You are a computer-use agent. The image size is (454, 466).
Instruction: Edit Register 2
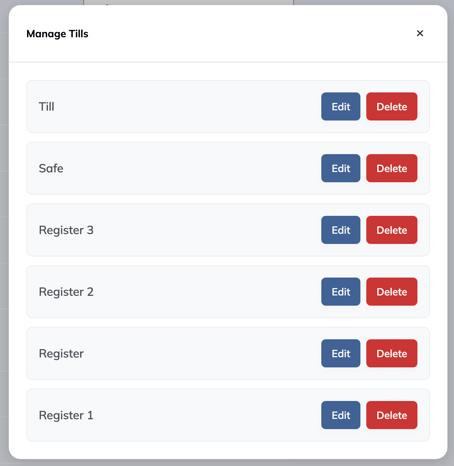click(341, 292)
